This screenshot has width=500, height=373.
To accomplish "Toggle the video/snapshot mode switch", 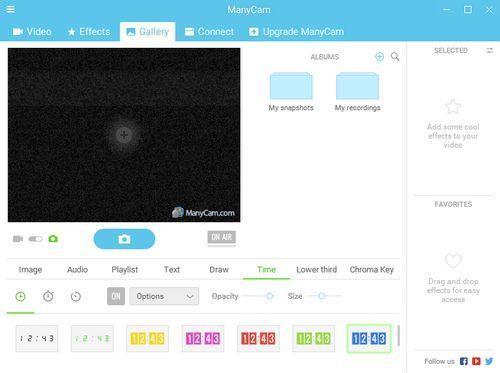I will pyautogui.click(x=36, y=239).
